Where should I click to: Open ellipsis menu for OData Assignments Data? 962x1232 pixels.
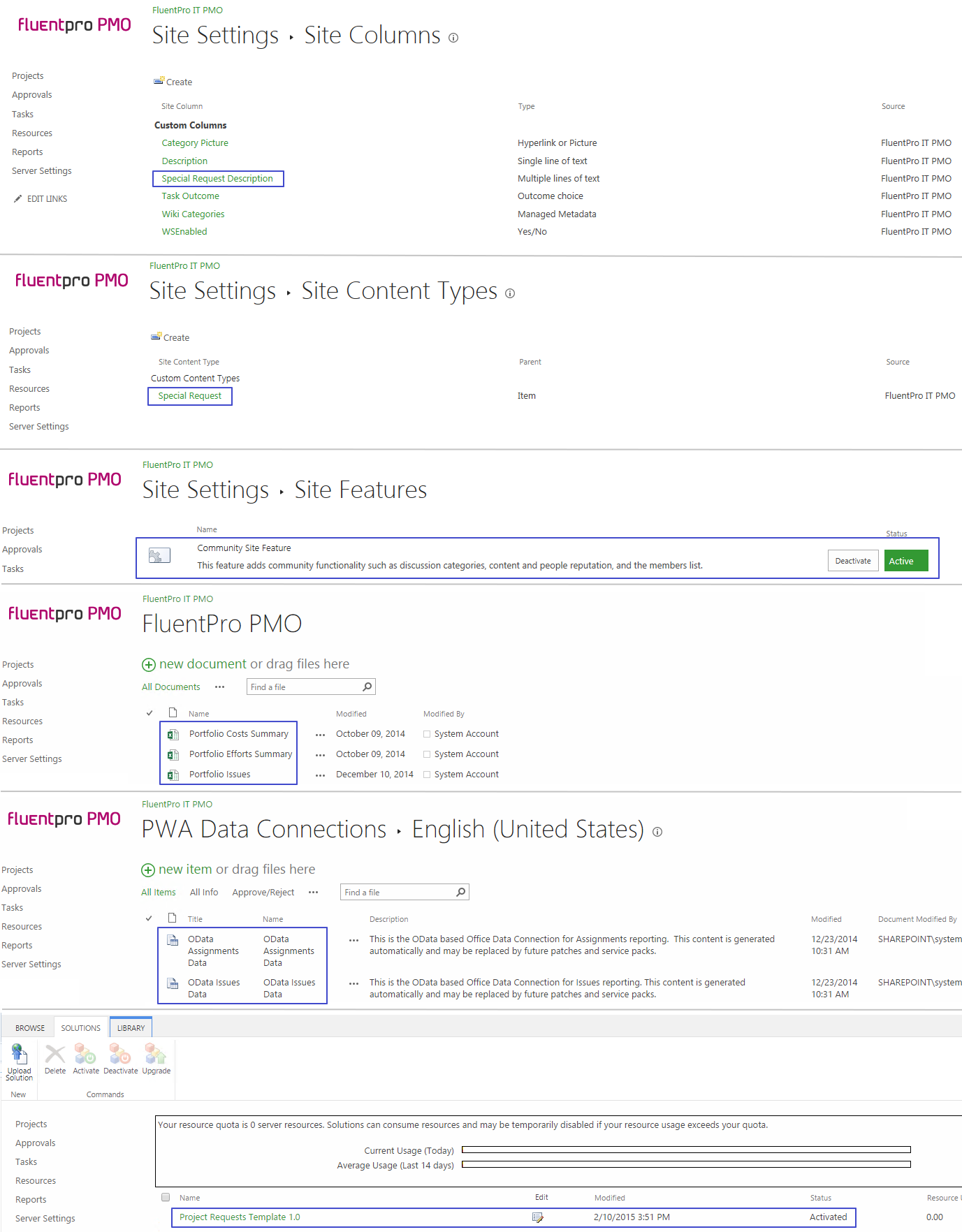[x=354, y=940]
